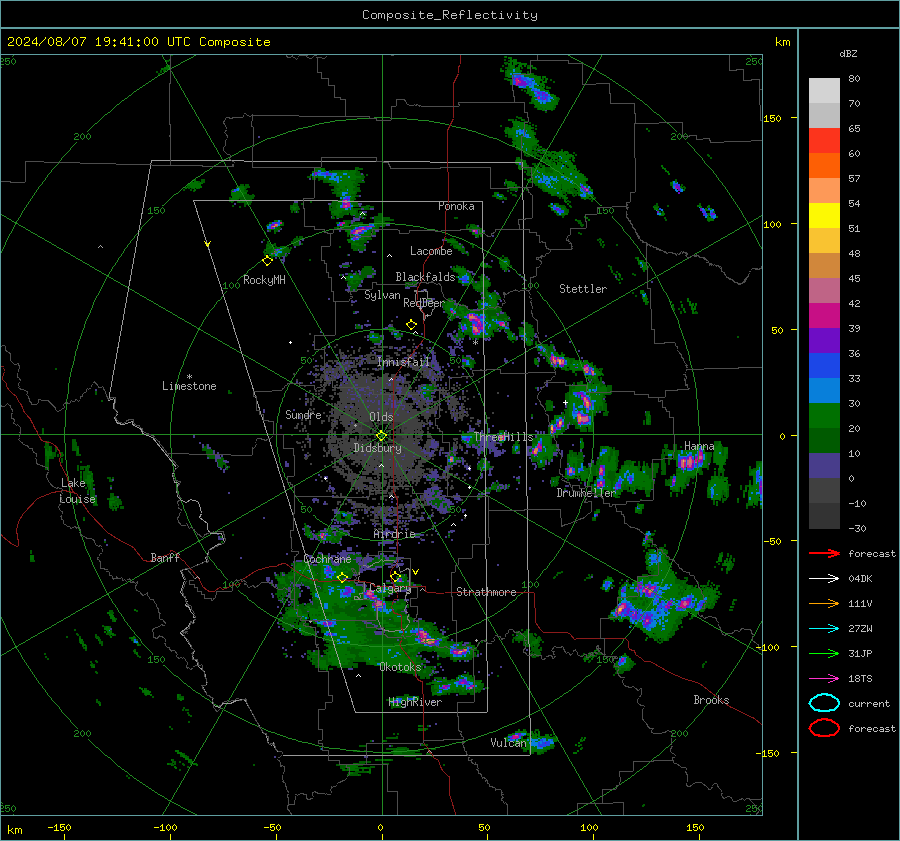Click the Calgary city label
This screenshot has width=900, height=841.
(390, 588)
